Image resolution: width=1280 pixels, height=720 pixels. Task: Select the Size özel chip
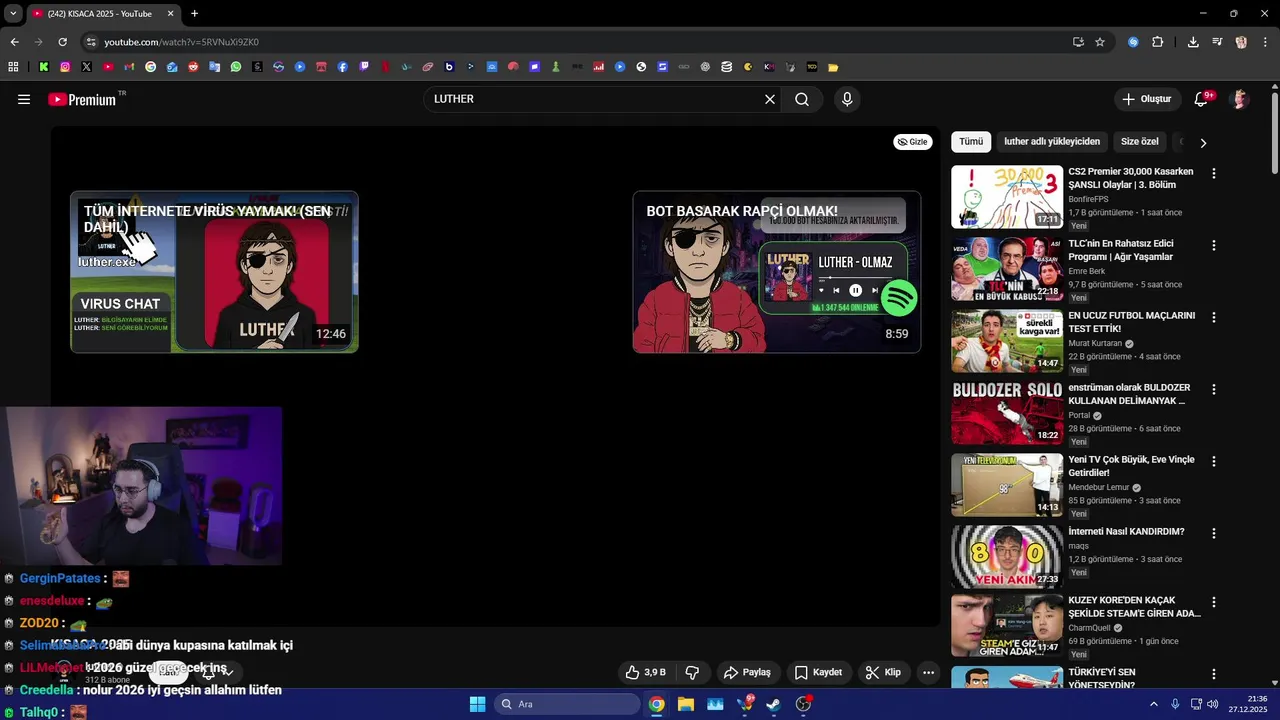(1139, 142)
